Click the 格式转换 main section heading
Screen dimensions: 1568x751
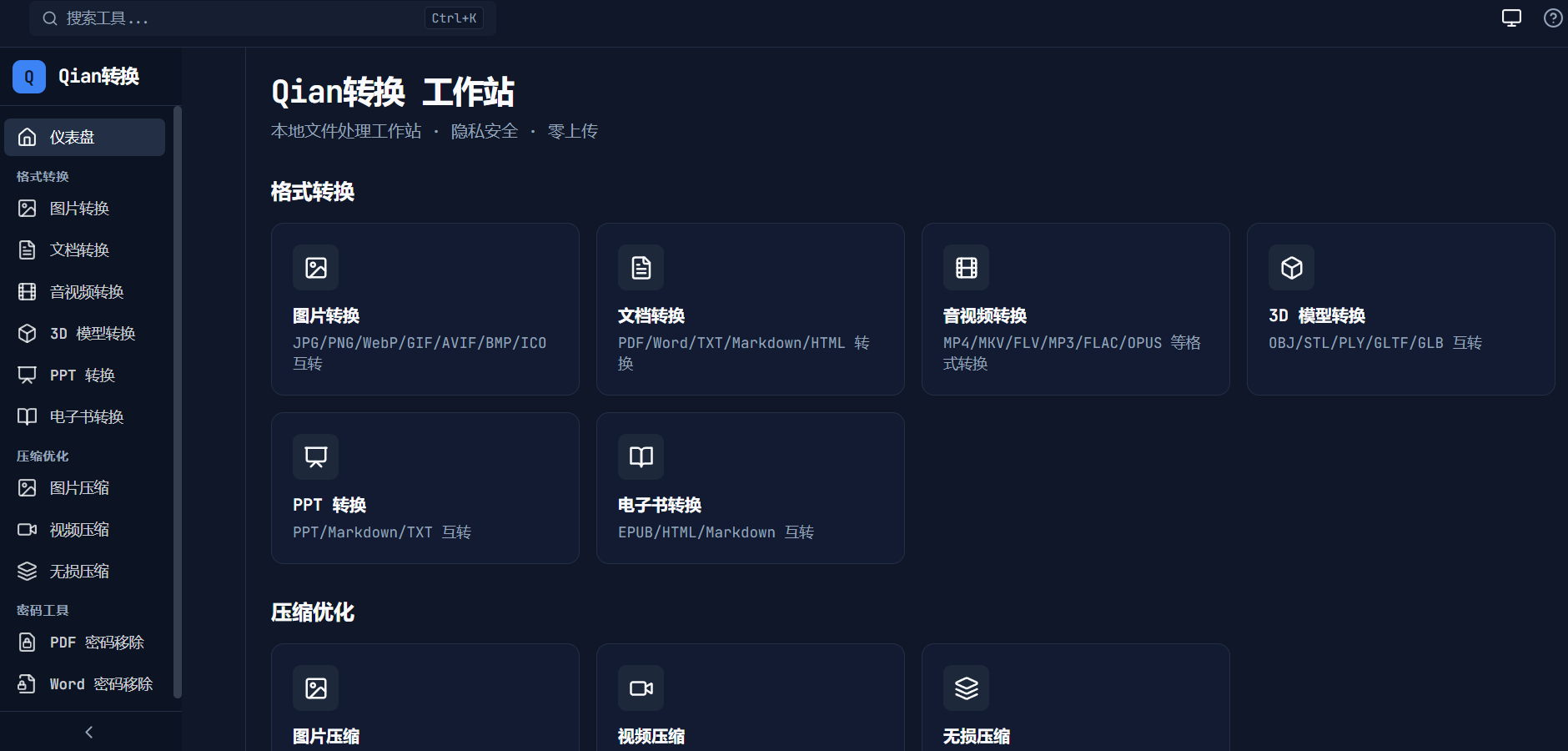point(313,192)
